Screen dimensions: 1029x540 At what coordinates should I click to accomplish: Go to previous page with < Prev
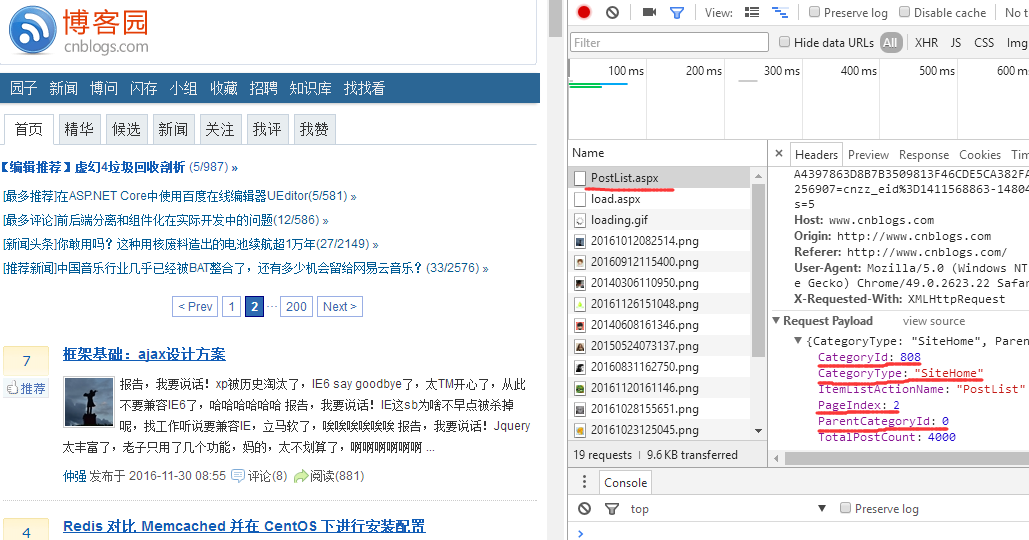click(x=195, y=306)
